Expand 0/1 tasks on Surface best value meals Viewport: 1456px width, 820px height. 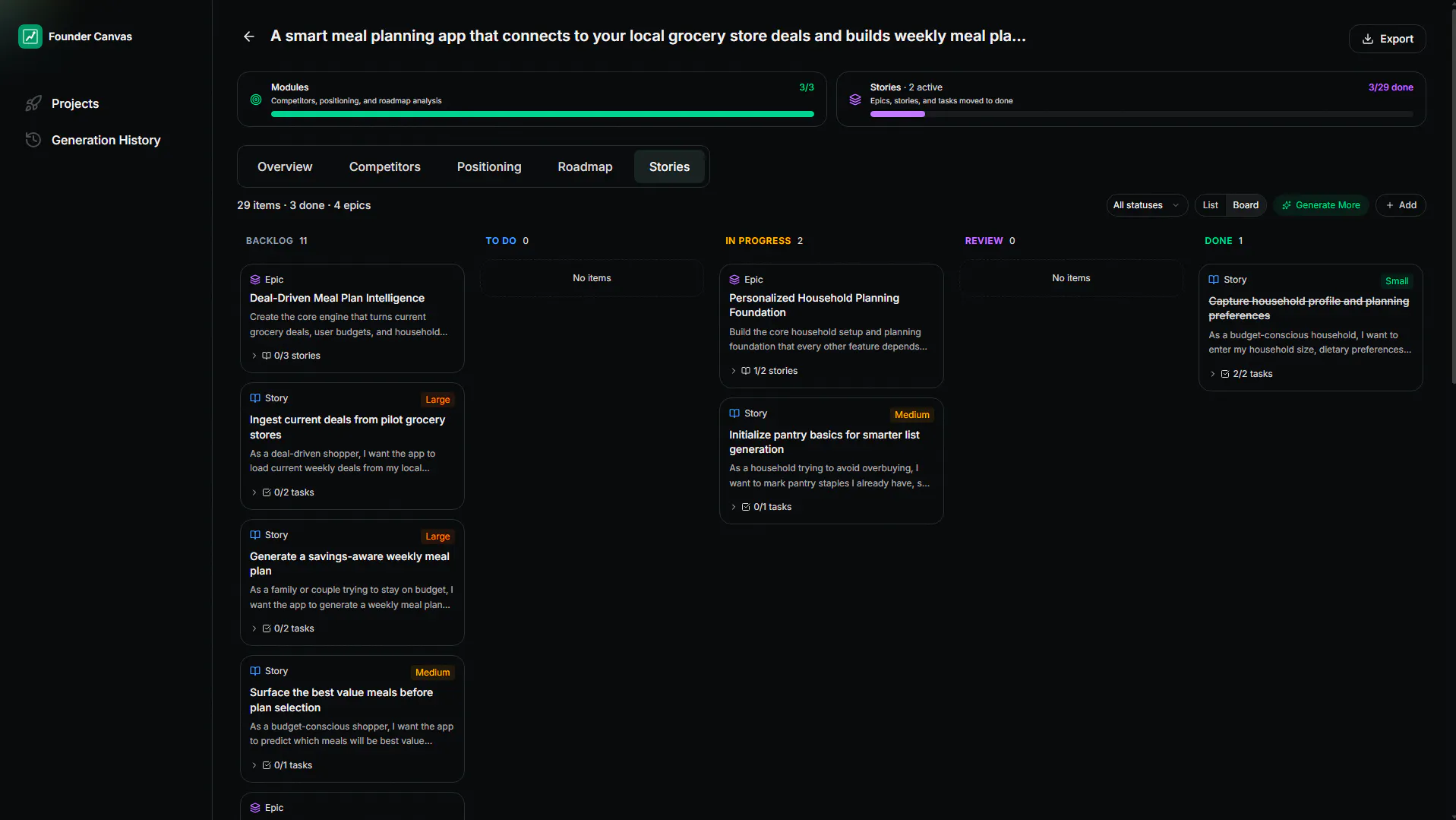pyautogui.click(x=281, y=765)
